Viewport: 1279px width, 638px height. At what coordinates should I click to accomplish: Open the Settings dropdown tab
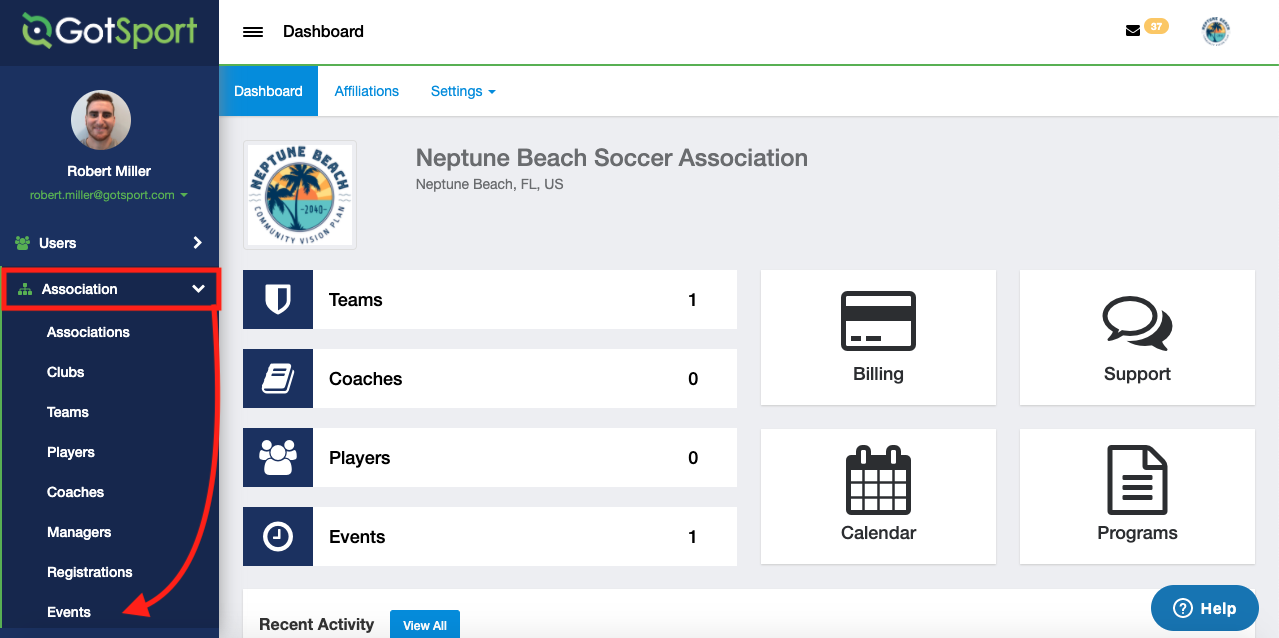pyautogui.click(x=463, y=91)
